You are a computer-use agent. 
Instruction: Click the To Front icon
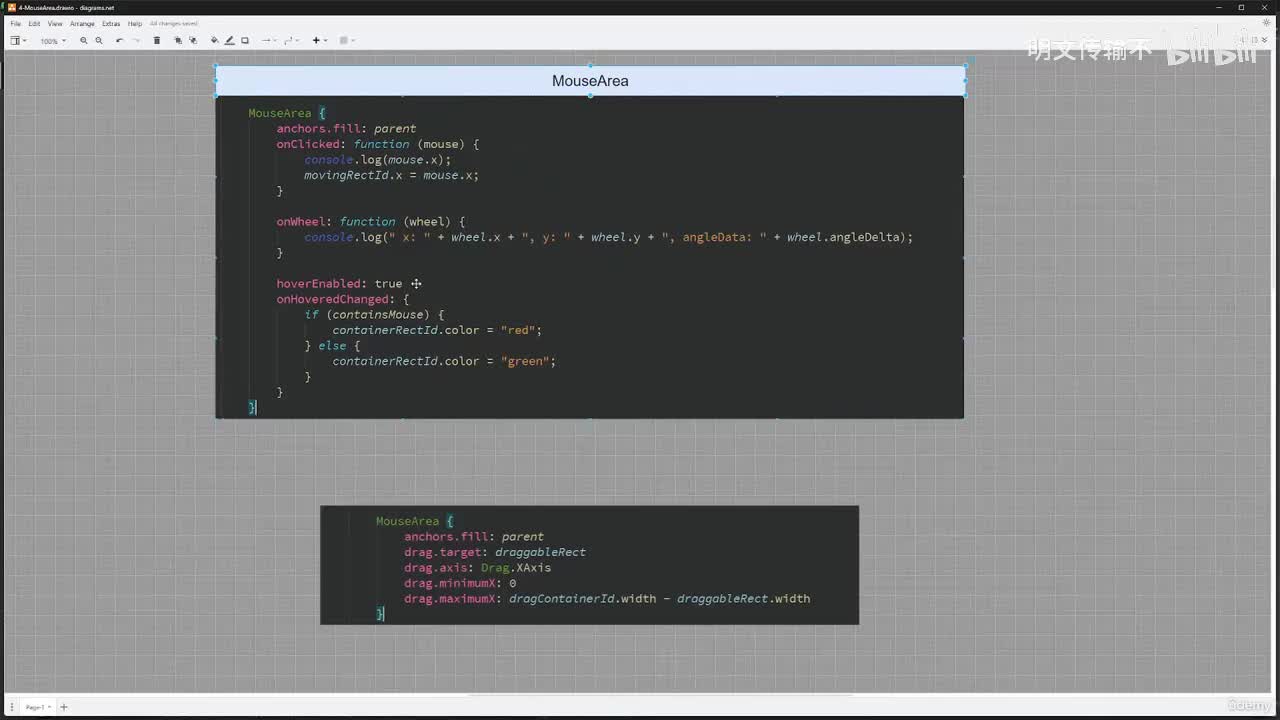point(178,41)
